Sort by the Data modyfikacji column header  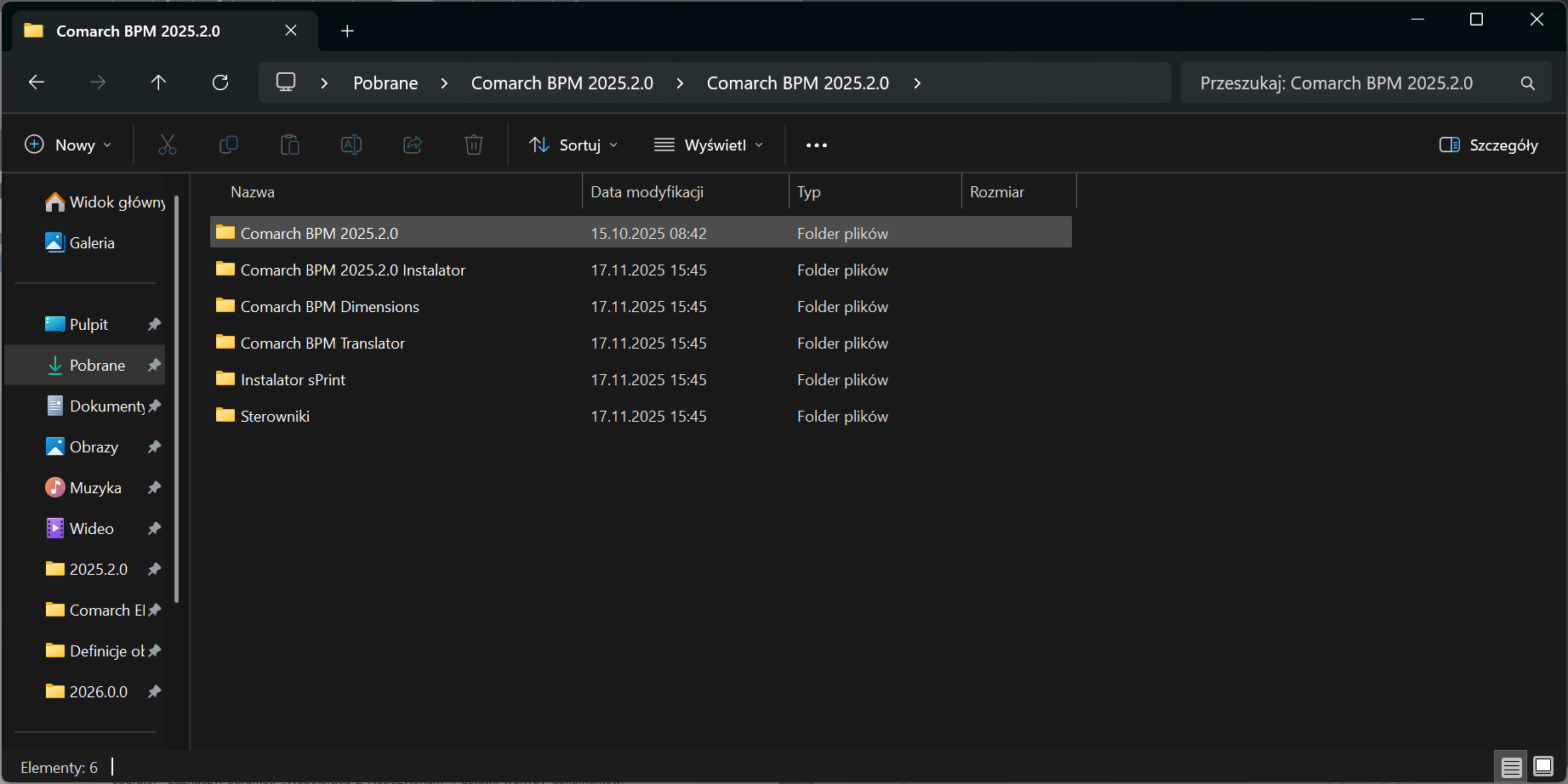(647, 192)
